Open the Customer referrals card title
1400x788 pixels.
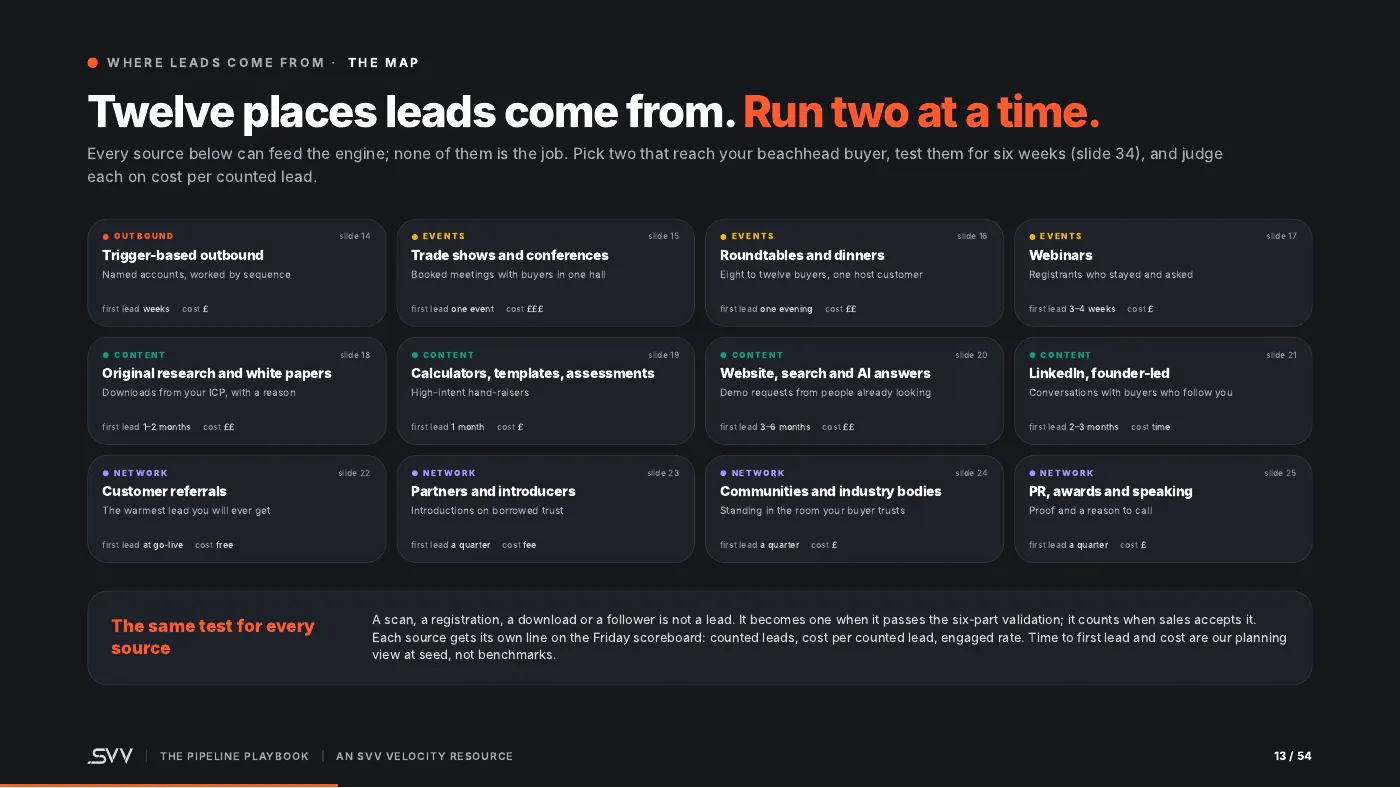pyautogui.click(x=164, y=491)
